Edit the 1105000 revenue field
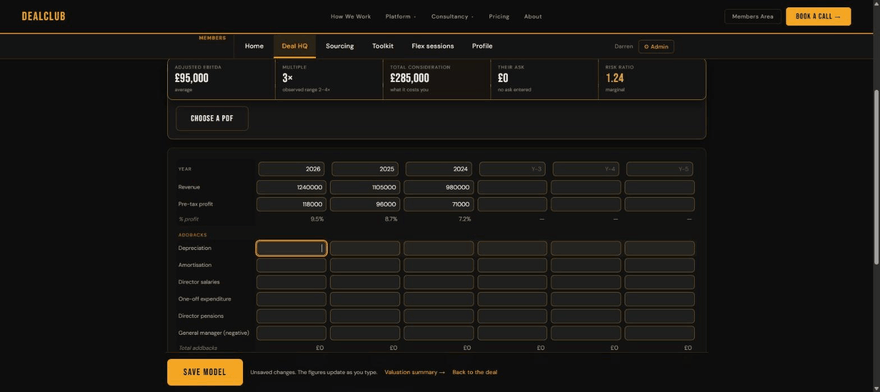 (365, 187)
